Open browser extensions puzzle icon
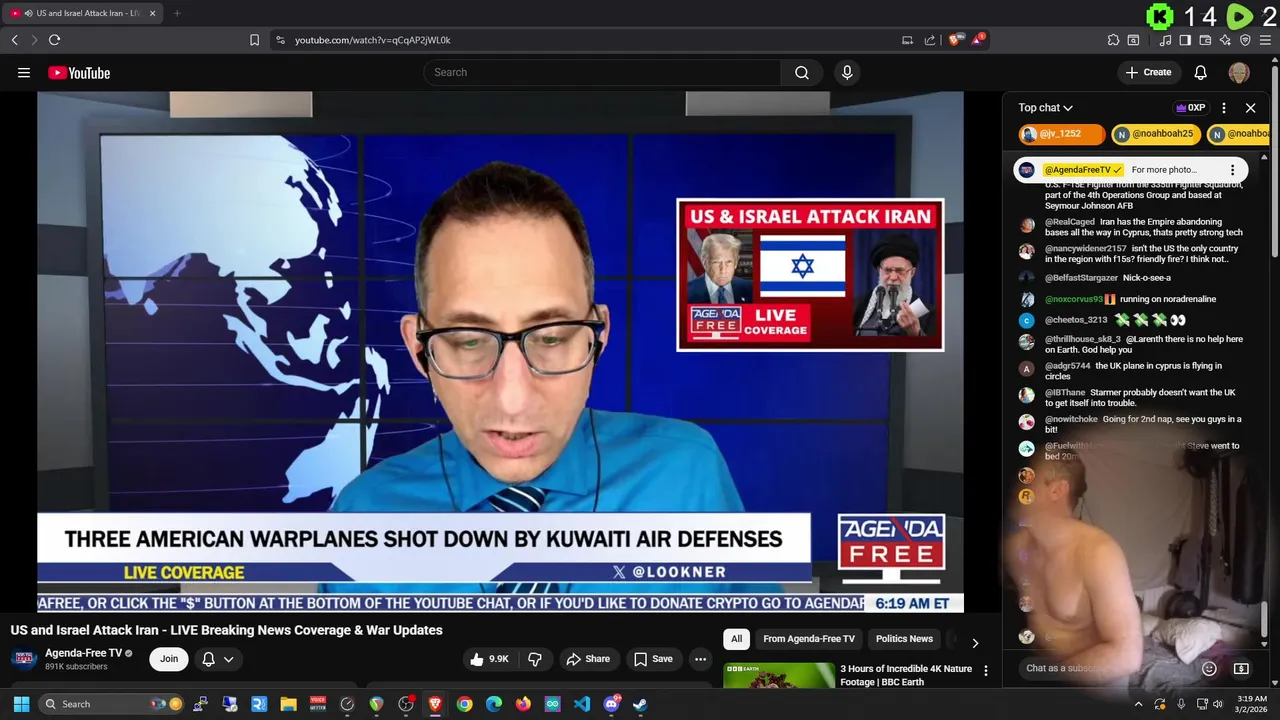Viewport: 1280px width, 720px height. tap(1113, 40)
